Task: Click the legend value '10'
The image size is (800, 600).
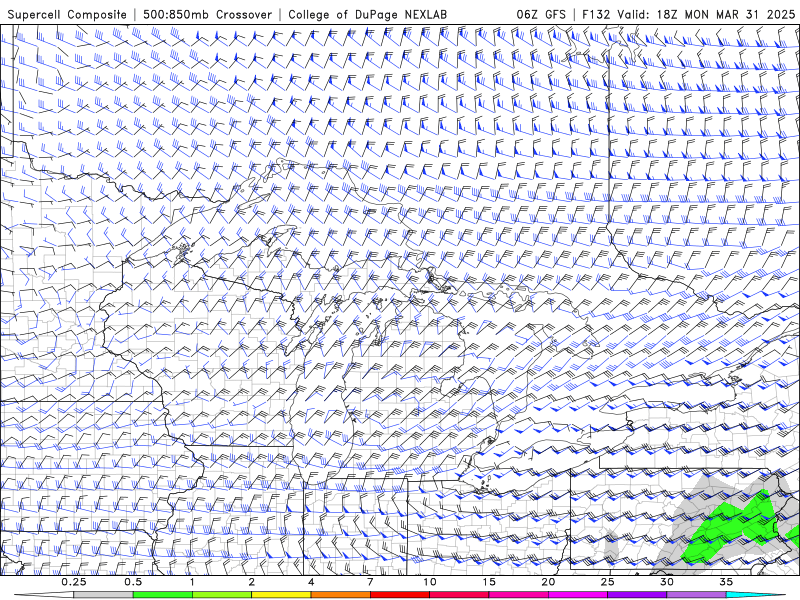Action: (x=430, y=582)
